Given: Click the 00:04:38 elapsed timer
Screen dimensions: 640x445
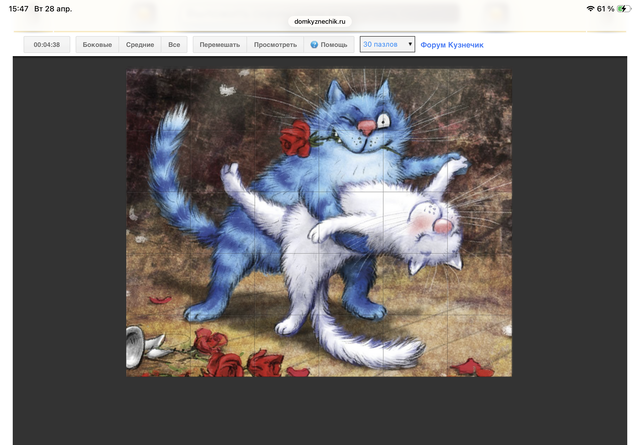Looking at the screenshot, I should point(47,45).
